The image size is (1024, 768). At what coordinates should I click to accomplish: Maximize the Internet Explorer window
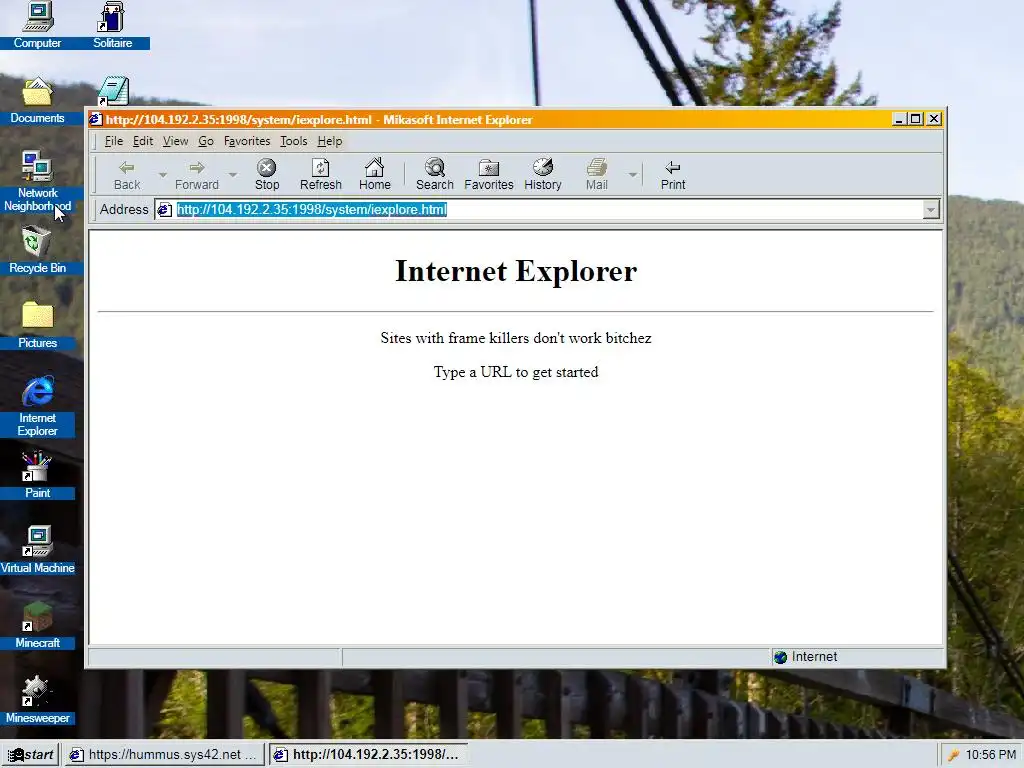[x=916, y=119]
